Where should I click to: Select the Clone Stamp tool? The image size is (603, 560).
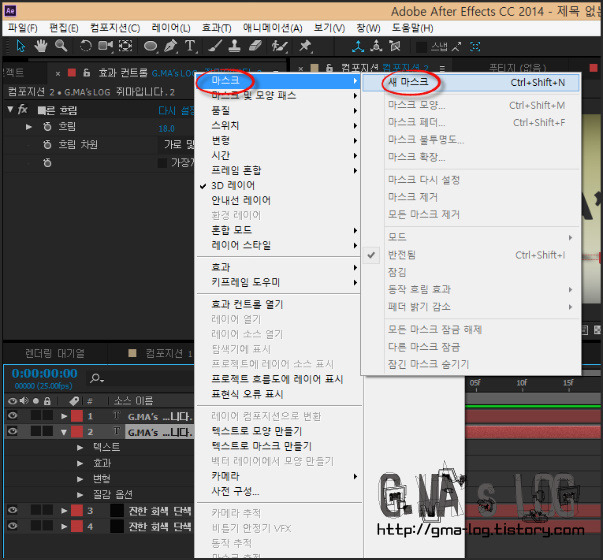pos(235,46)
